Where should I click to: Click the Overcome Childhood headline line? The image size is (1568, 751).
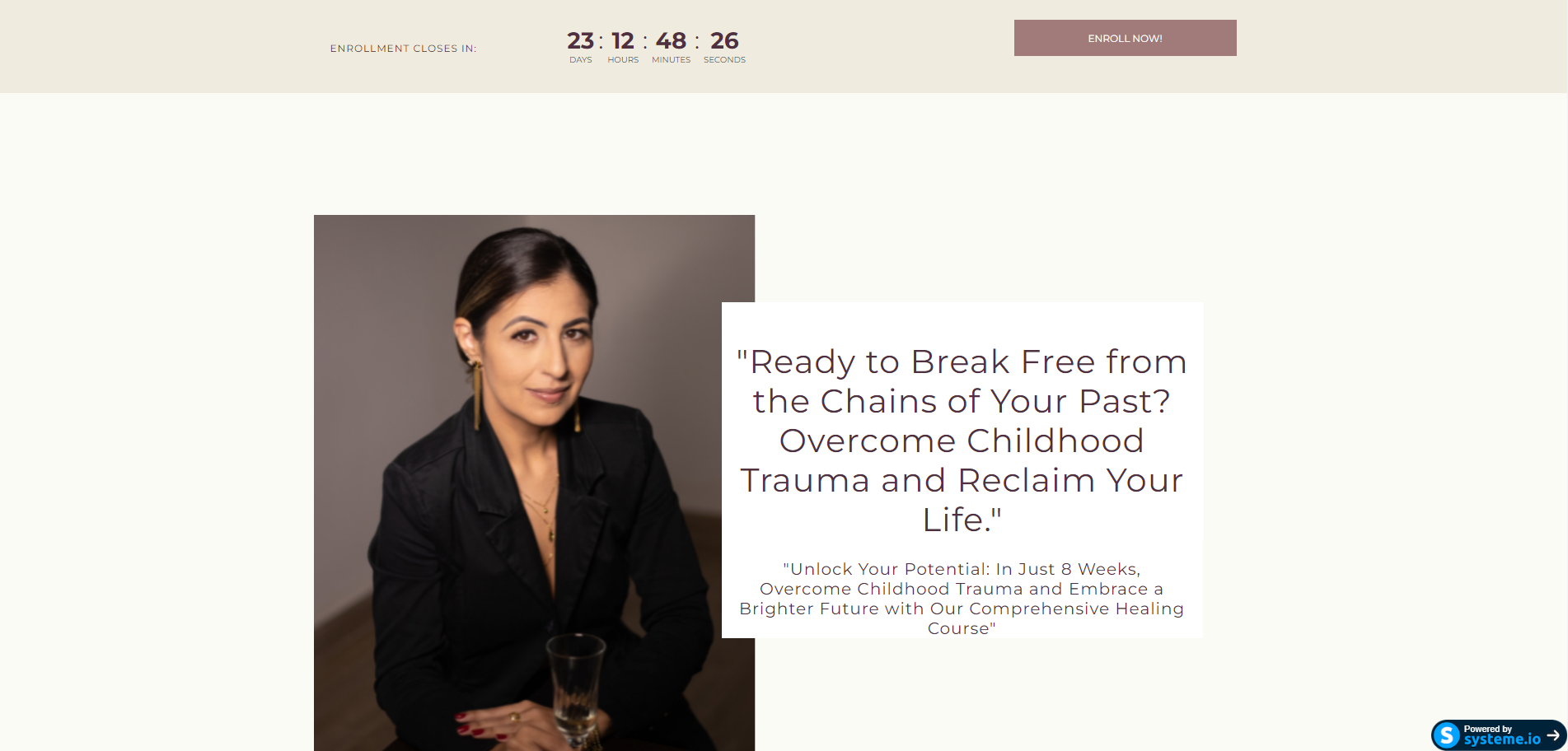[962, 441]
